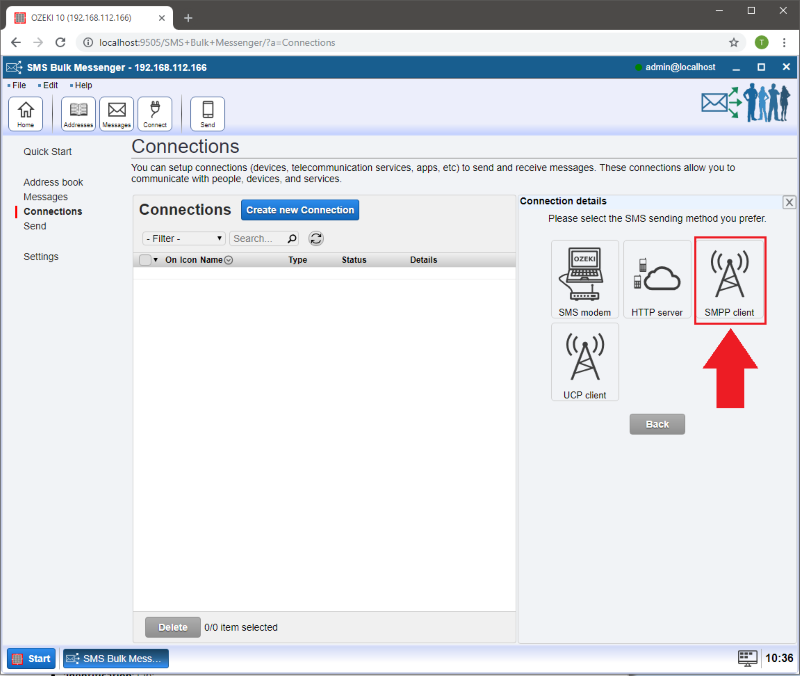Screen dimensions: 800x676
Task: Open the Help menu
Action: (83, 85)
